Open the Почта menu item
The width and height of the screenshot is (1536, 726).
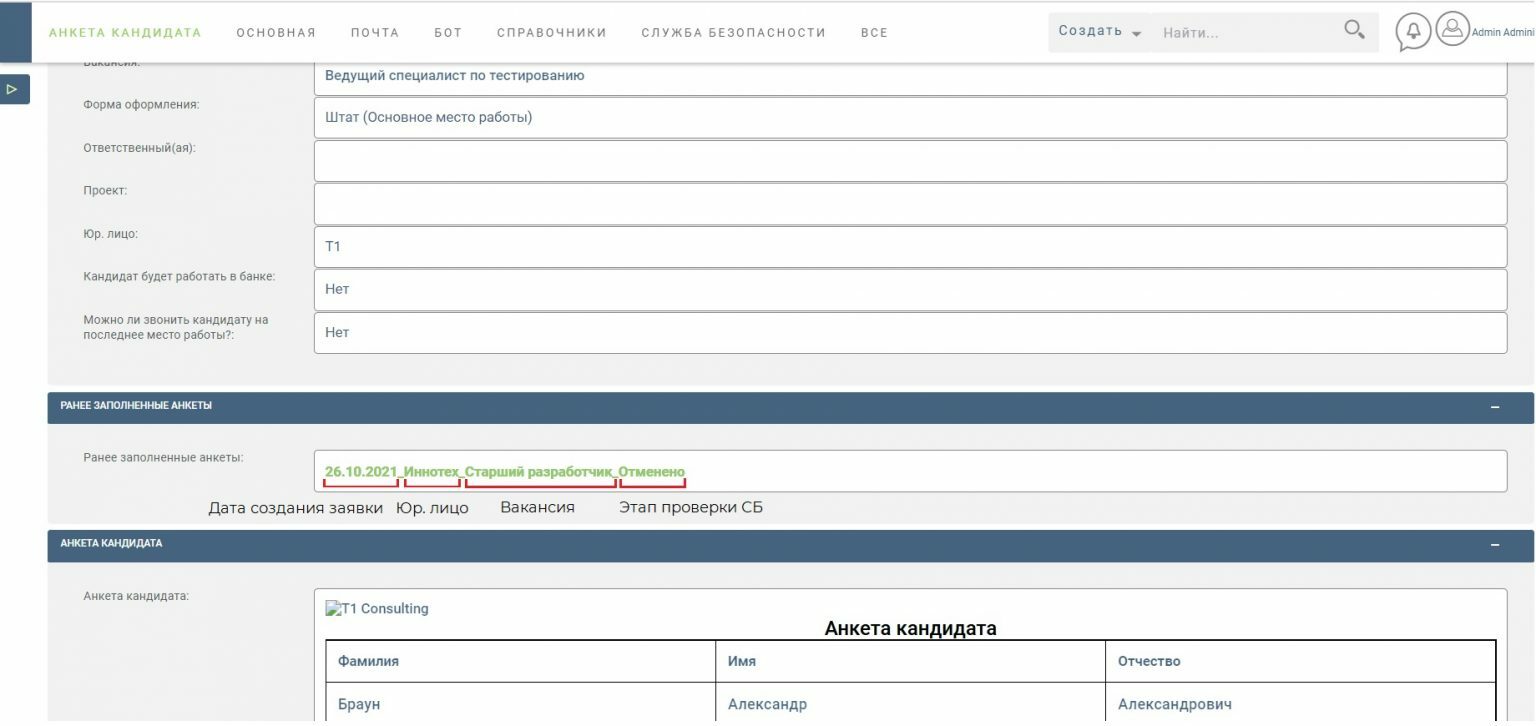[x=375, y=33]
